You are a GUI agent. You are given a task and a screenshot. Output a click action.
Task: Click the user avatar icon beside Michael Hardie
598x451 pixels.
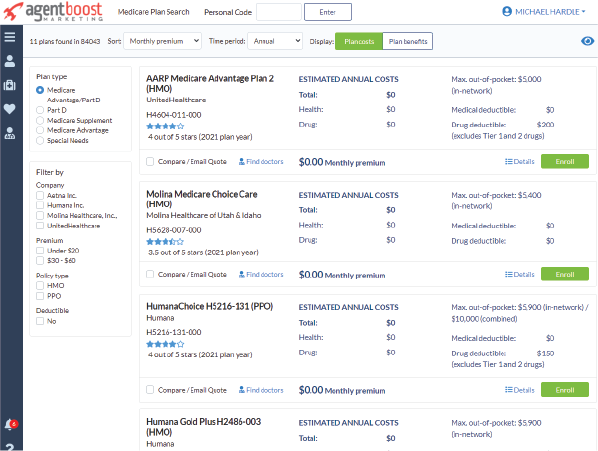tap(507, 12)
